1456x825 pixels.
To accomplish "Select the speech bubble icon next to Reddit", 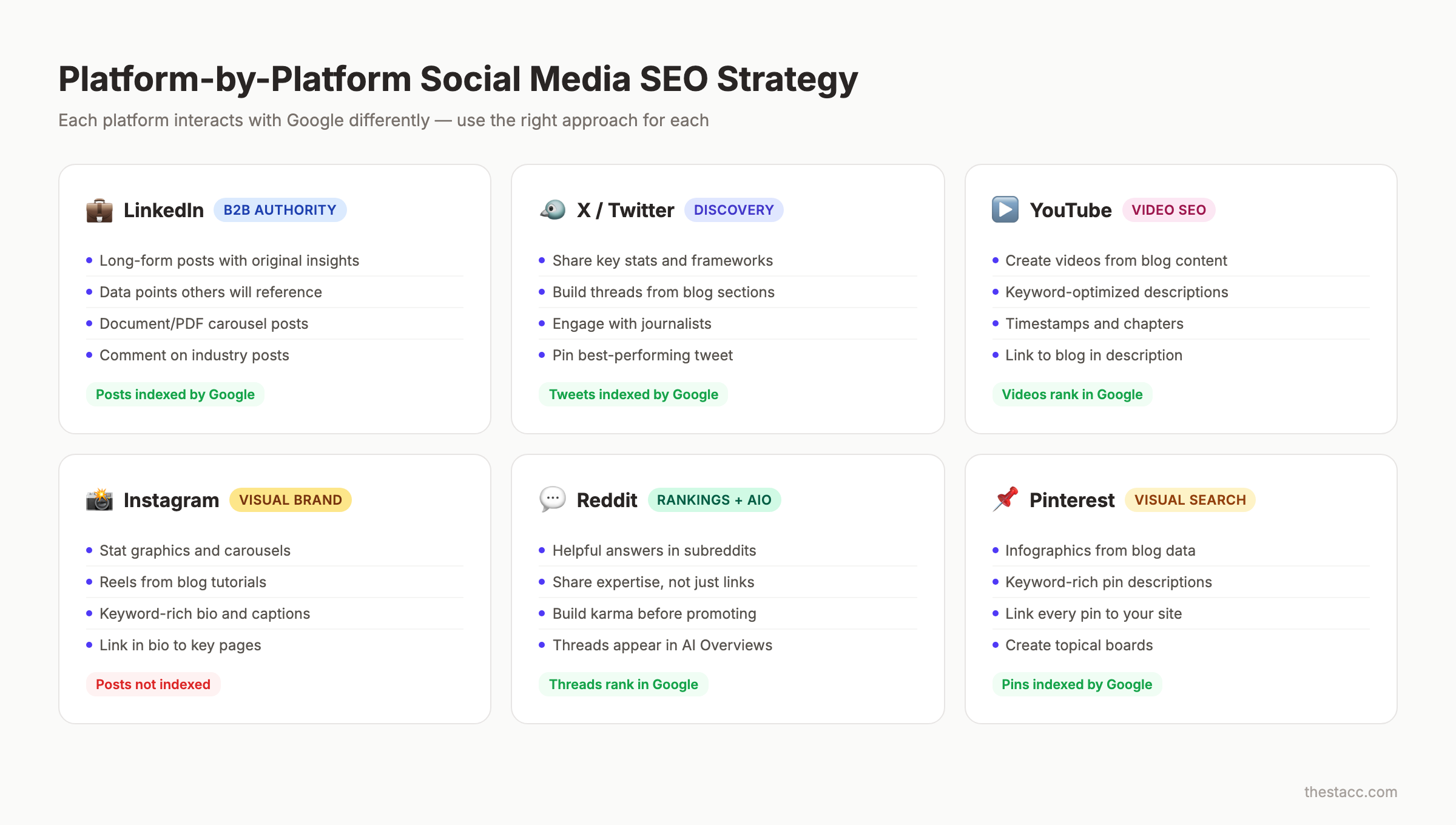I will pyautogui.click(x=551, y=500).
